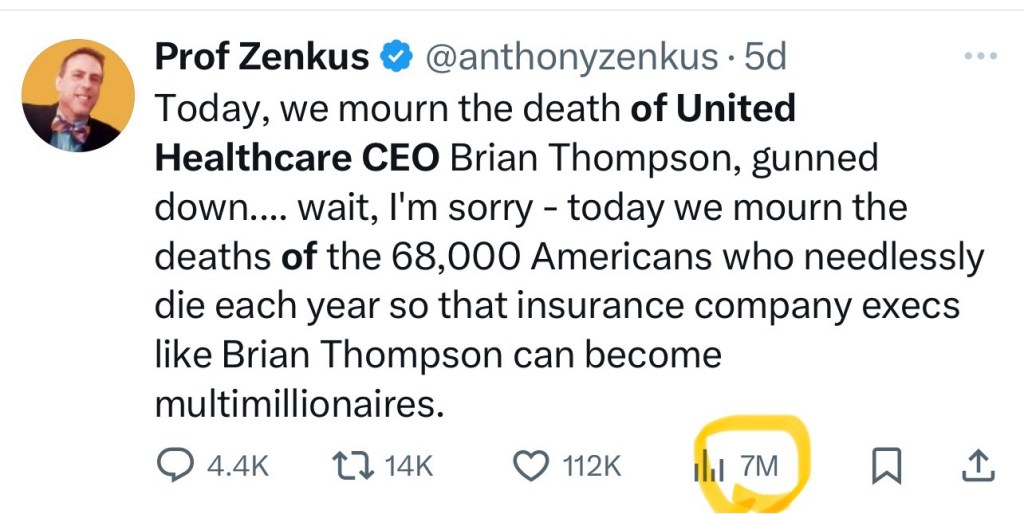Viewport: 1024px width, 514px height.
Task: Click the Prof Zenkus display name
Action: (261, 58)
